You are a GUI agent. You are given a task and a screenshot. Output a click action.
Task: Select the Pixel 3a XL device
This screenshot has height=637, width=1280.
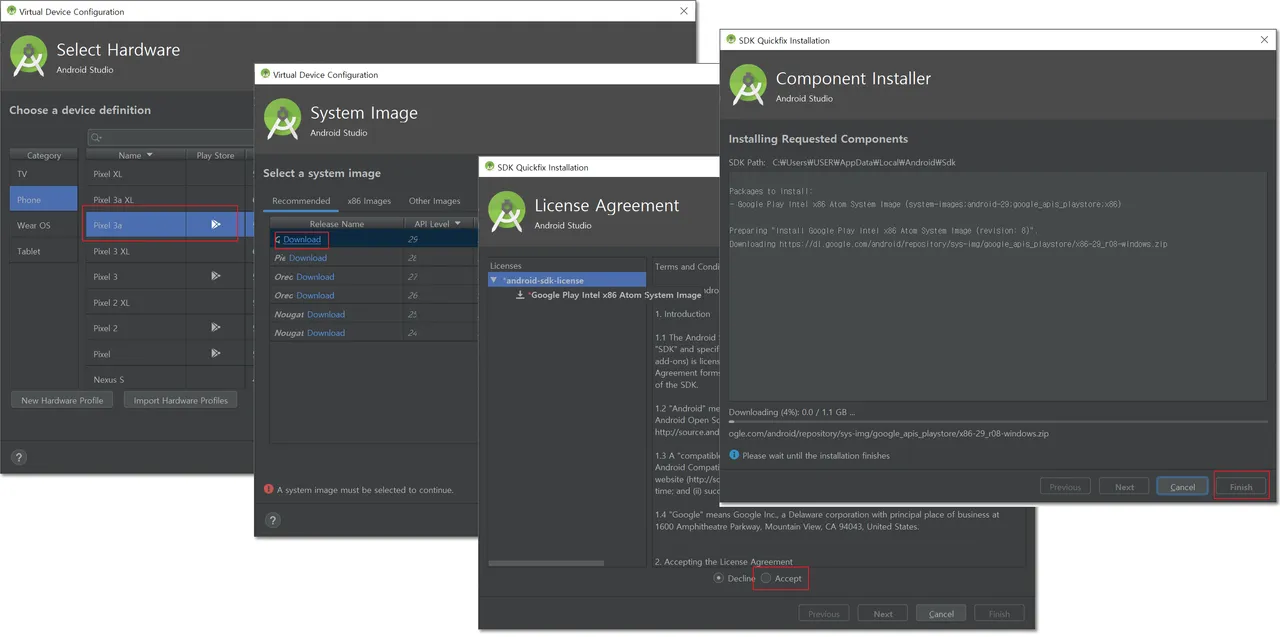tap(113, 200)
